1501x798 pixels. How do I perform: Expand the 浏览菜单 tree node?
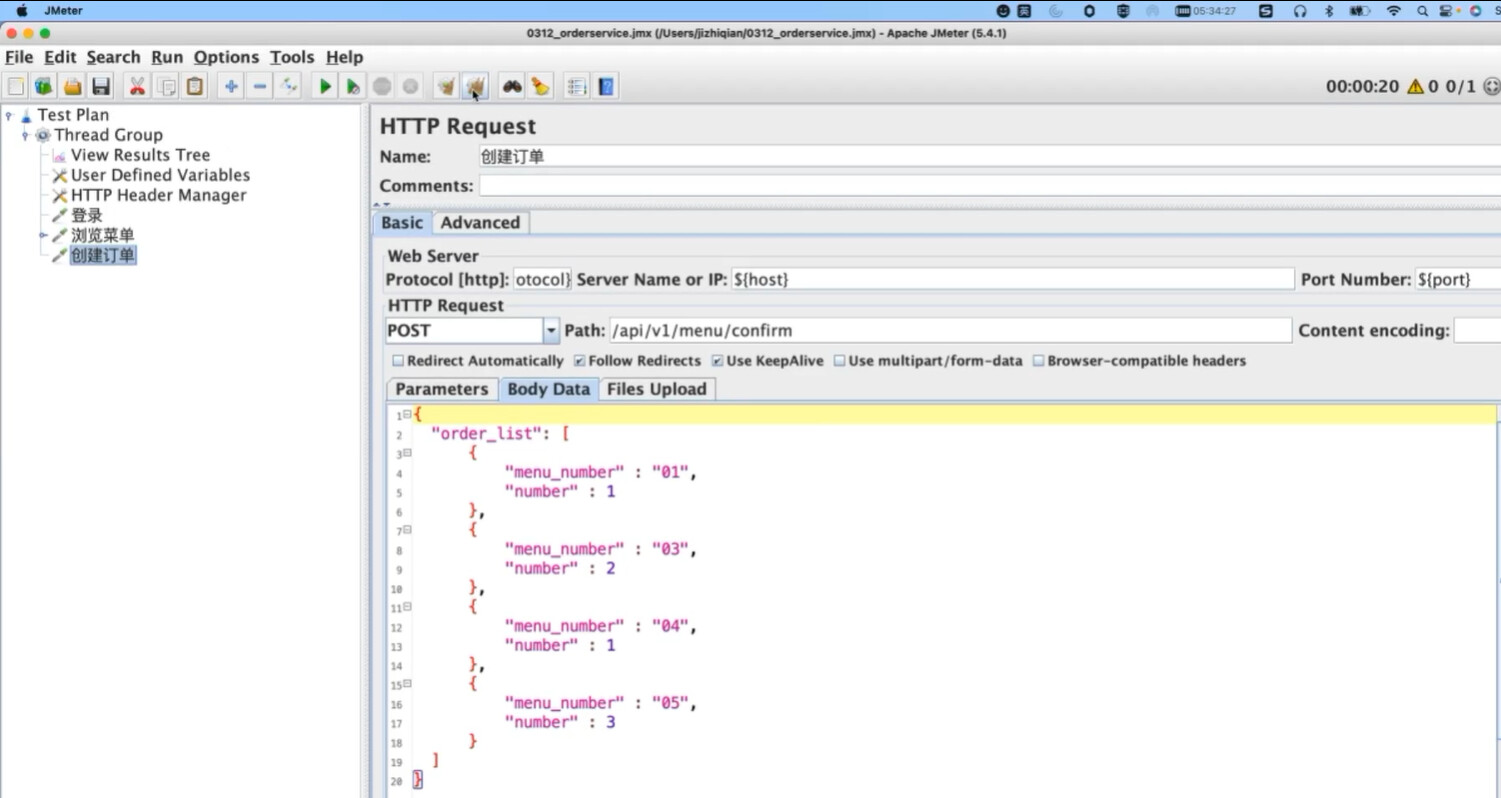(x=42, y=236)
